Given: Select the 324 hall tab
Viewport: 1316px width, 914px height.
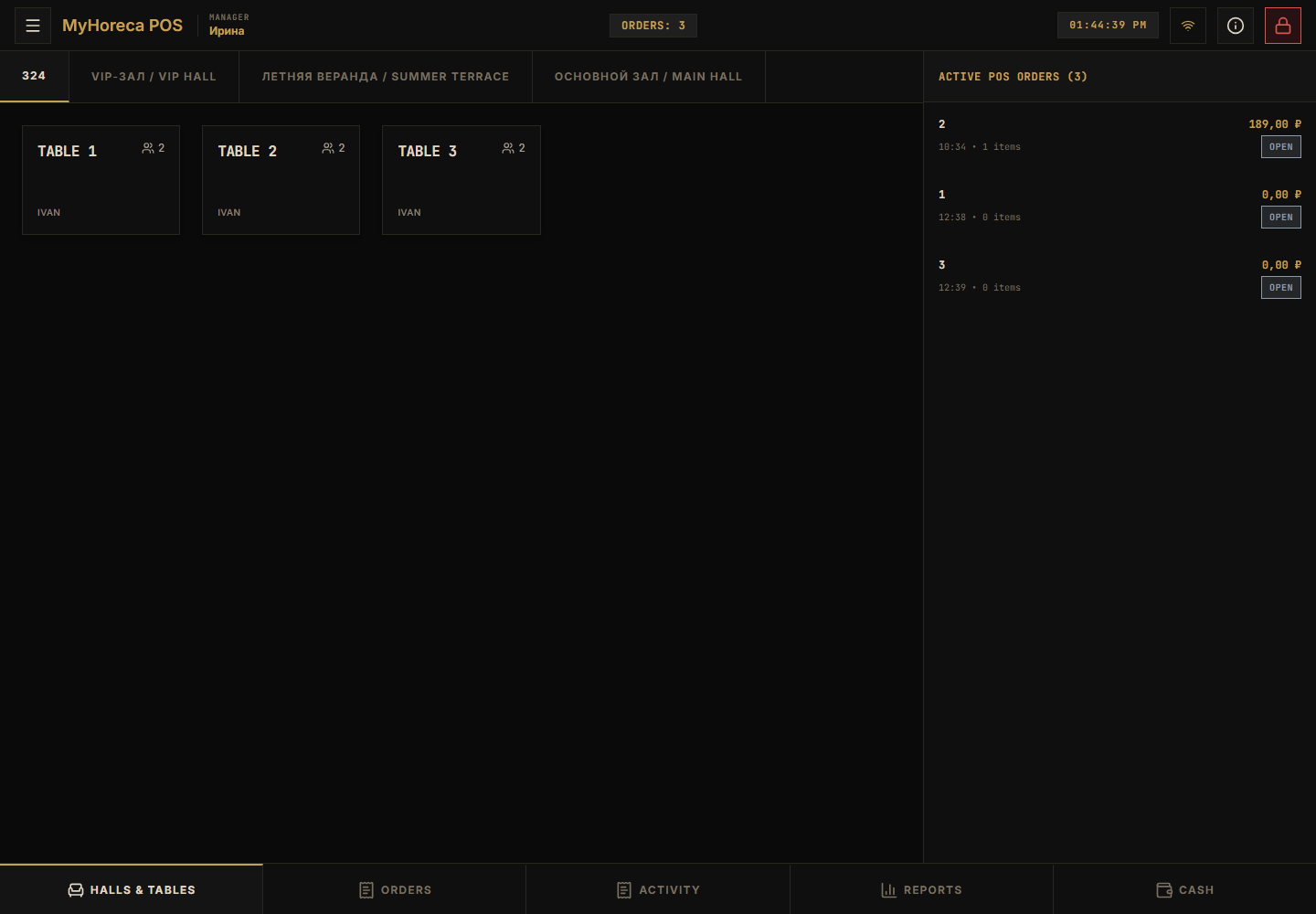Looking at the screenshot, I should pos(34,76).
